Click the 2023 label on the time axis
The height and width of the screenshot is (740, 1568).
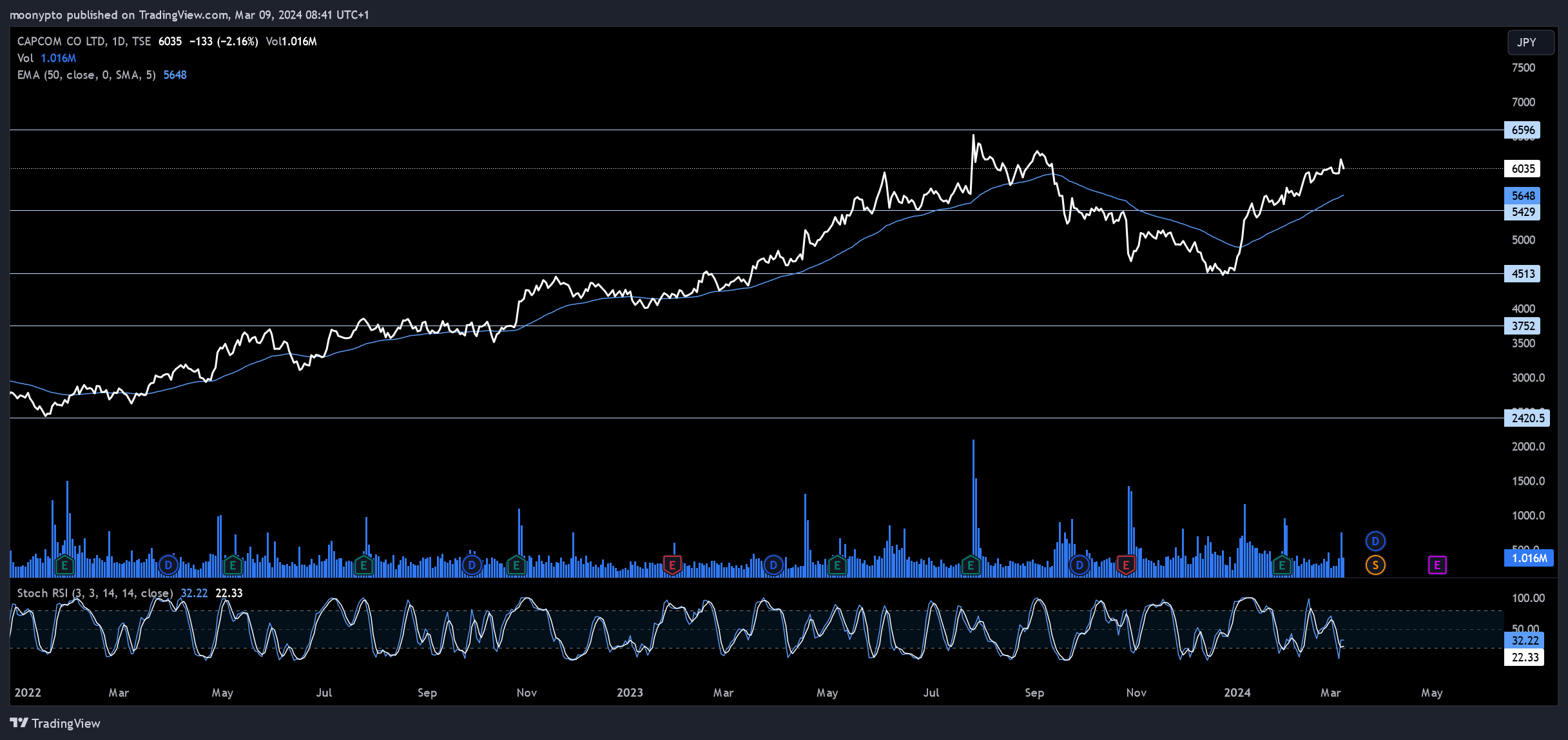[630, 692]
